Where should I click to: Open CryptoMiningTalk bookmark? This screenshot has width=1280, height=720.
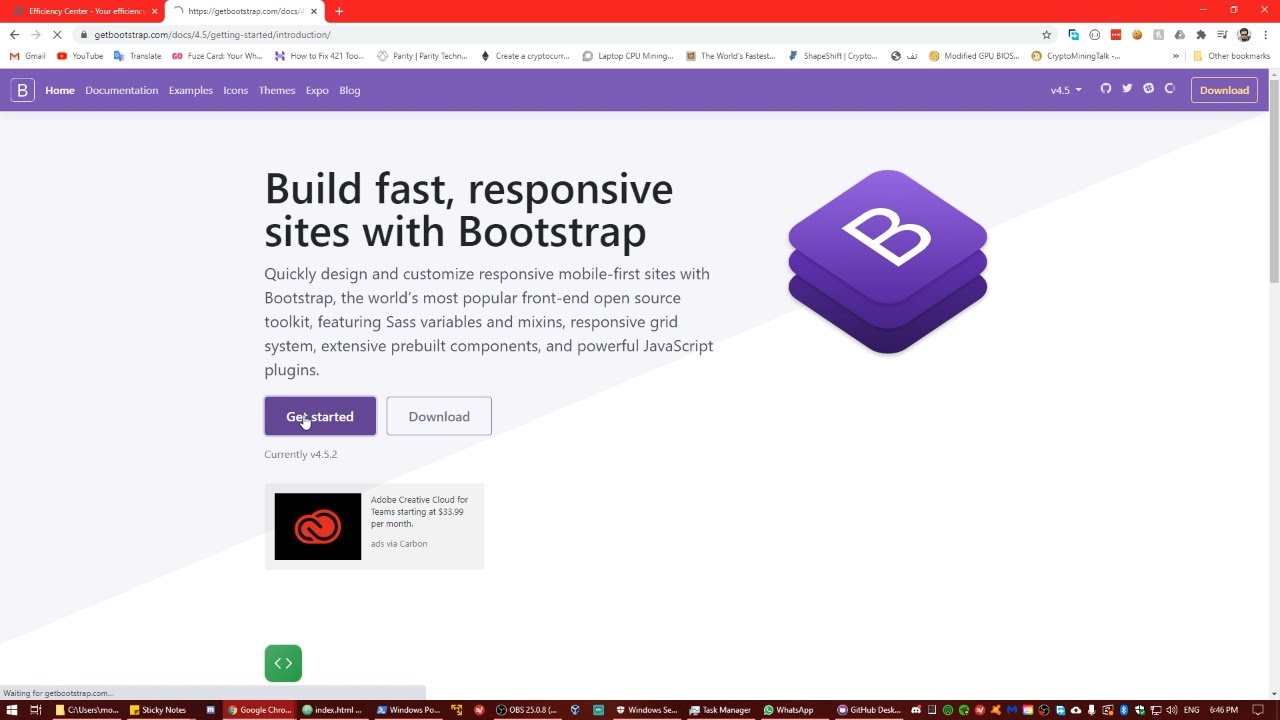tap(1076, 56)
